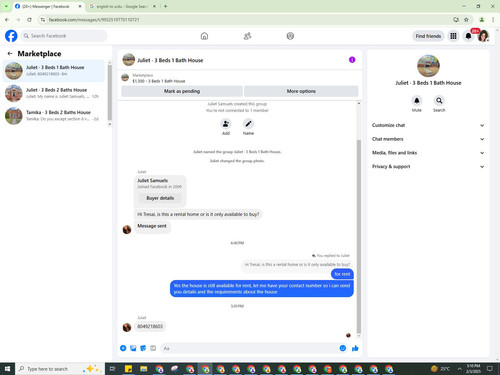Reload the page in the browser
The width and height of the screenshot is (500, 375).
click(x=29, y=20)
